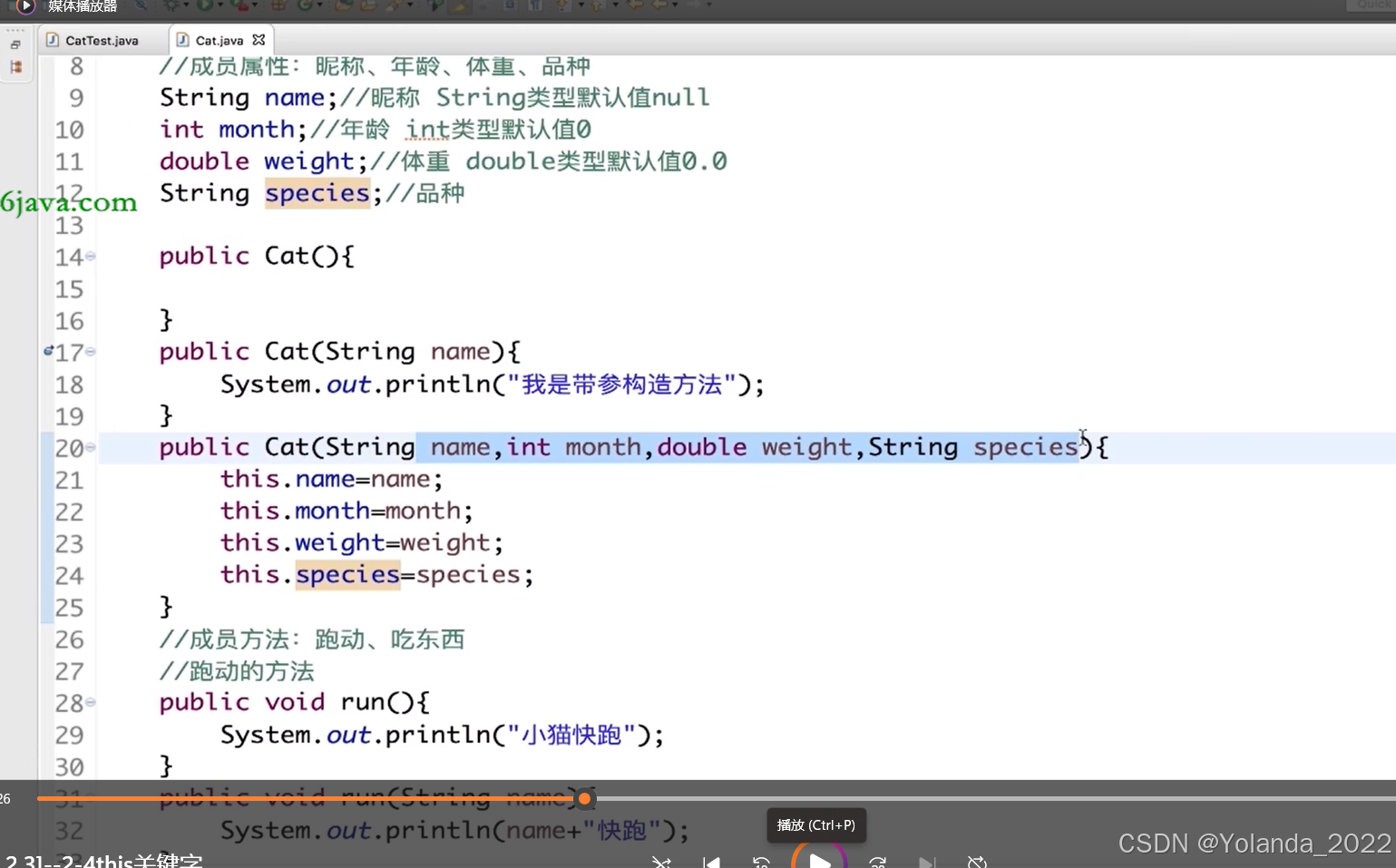Click the string "我是带参构造方法" on line 18
The height and width of the screenshot is (868, 1396).
621,385
